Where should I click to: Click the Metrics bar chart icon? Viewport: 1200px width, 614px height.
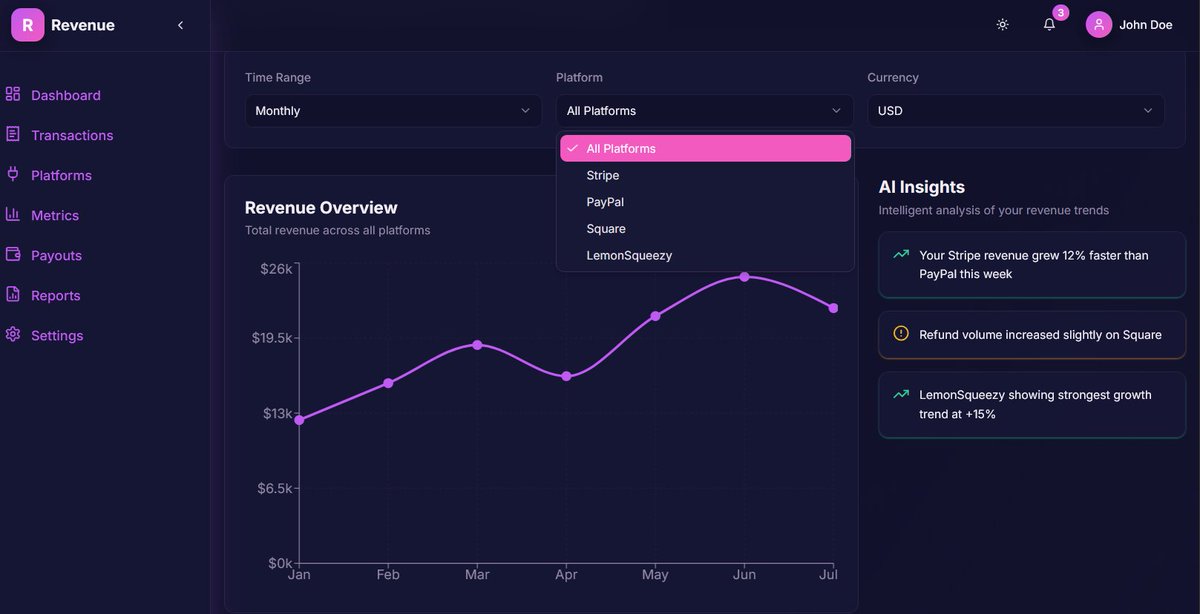[13, 214]
